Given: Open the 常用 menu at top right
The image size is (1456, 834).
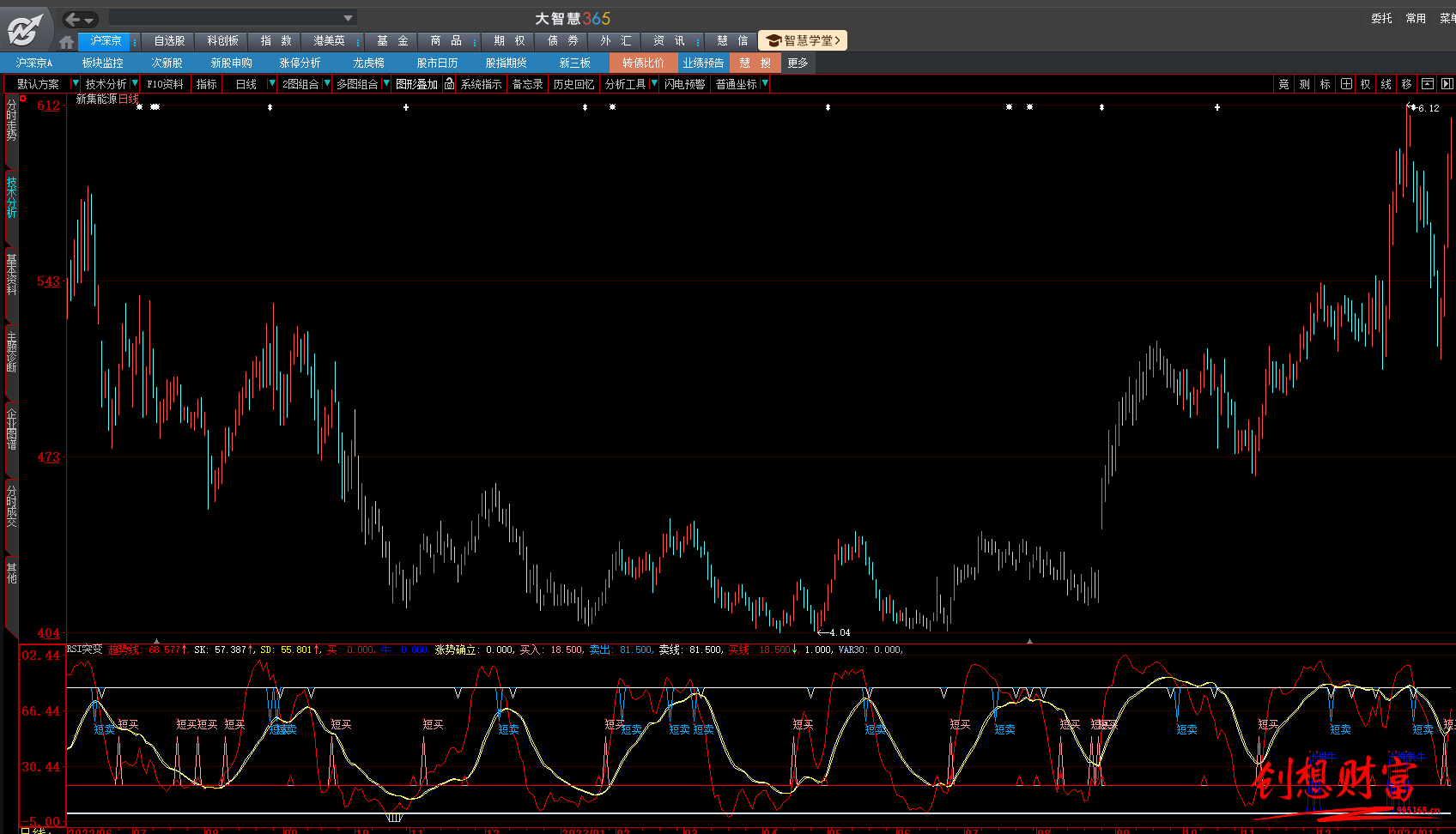Looking at the screenshot, I should [1416, 18].
